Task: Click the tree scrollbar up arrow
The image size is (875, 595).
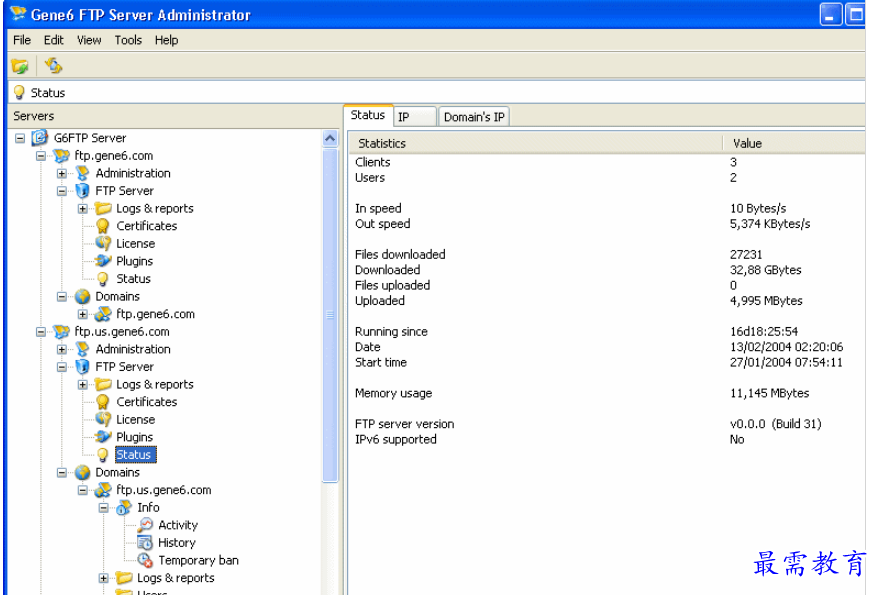Action: (x=330, y=138)
